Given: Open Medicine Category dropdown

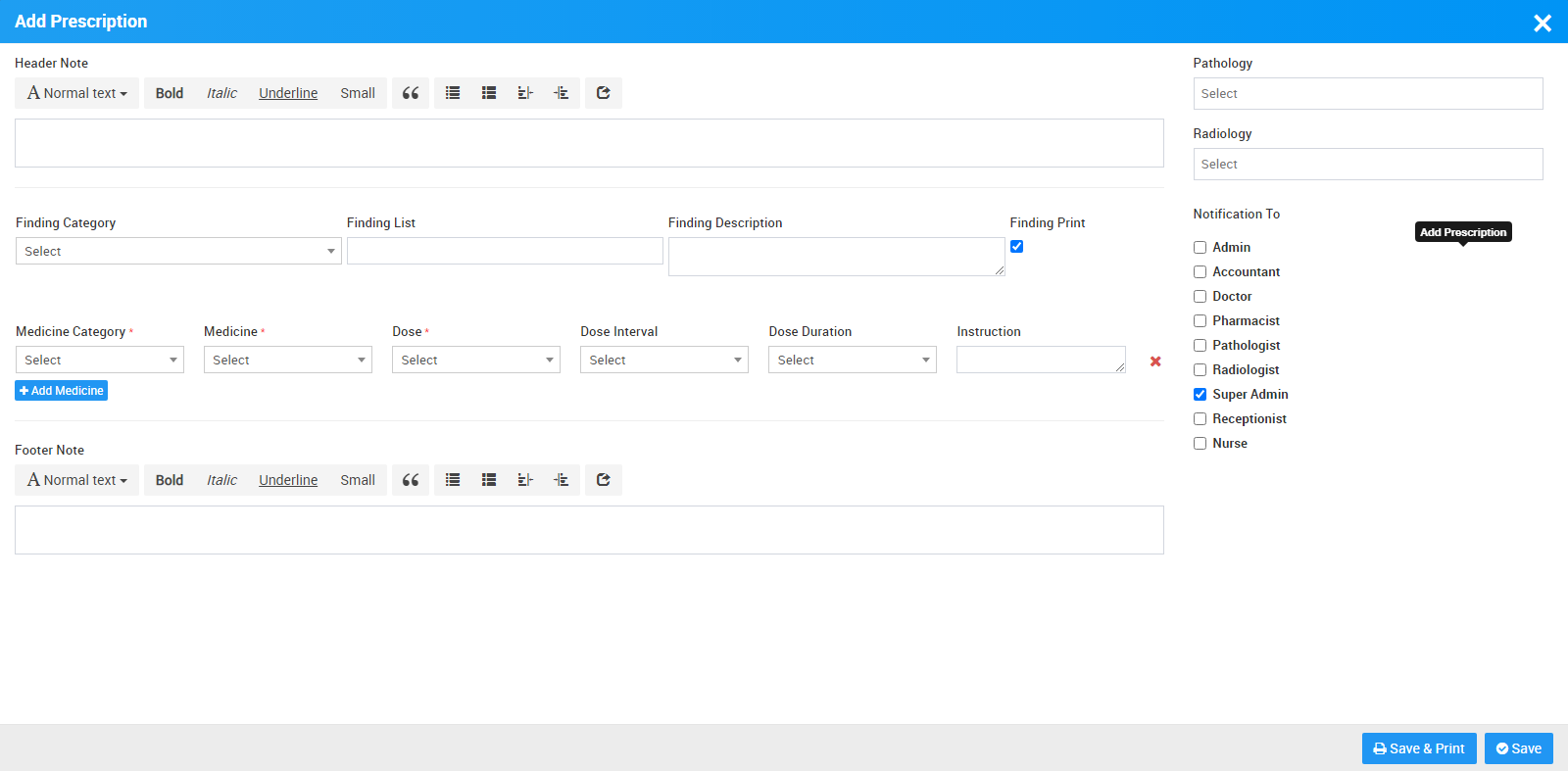Looking at the screenshot, I should (100, 360).
